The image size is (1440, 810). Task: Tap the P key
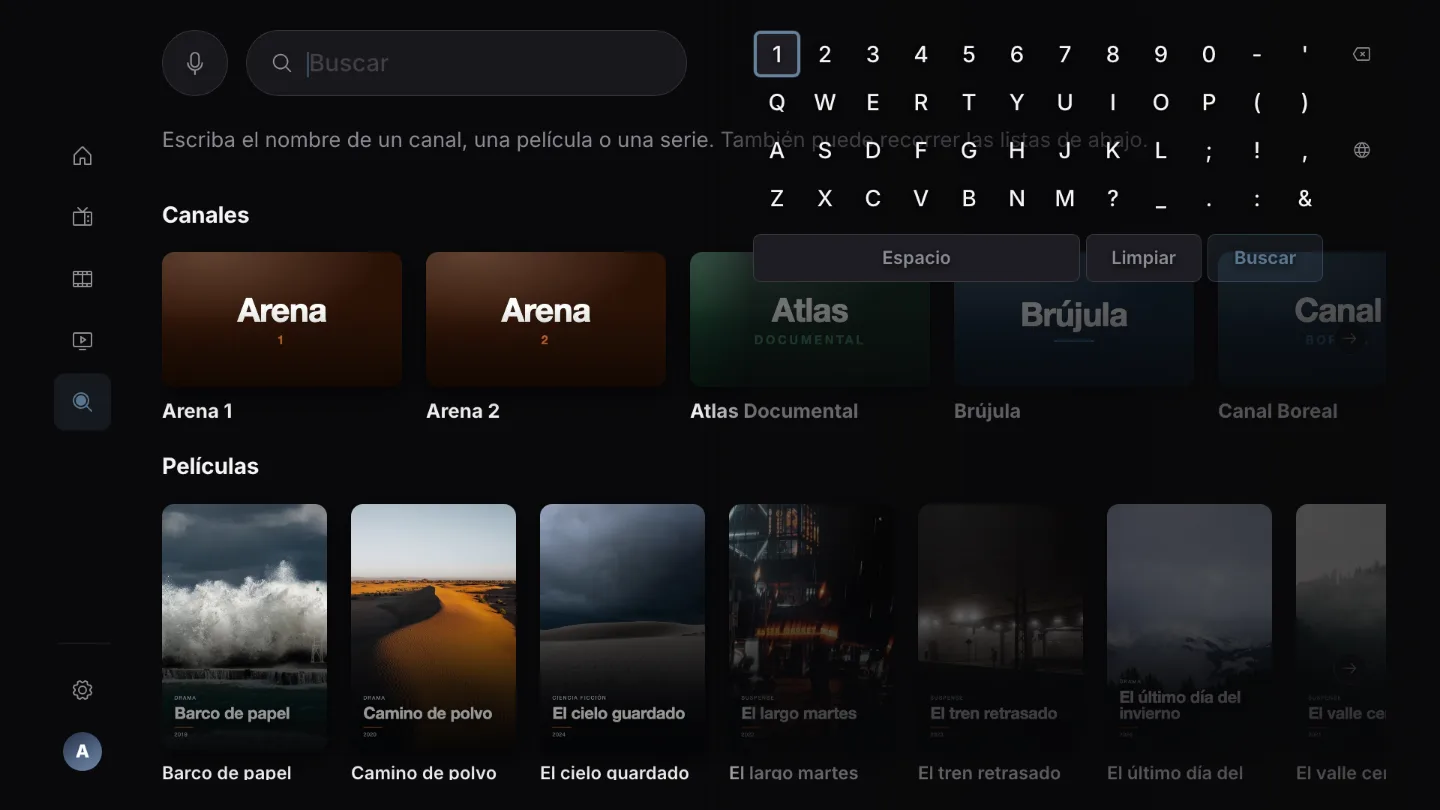1209,102
